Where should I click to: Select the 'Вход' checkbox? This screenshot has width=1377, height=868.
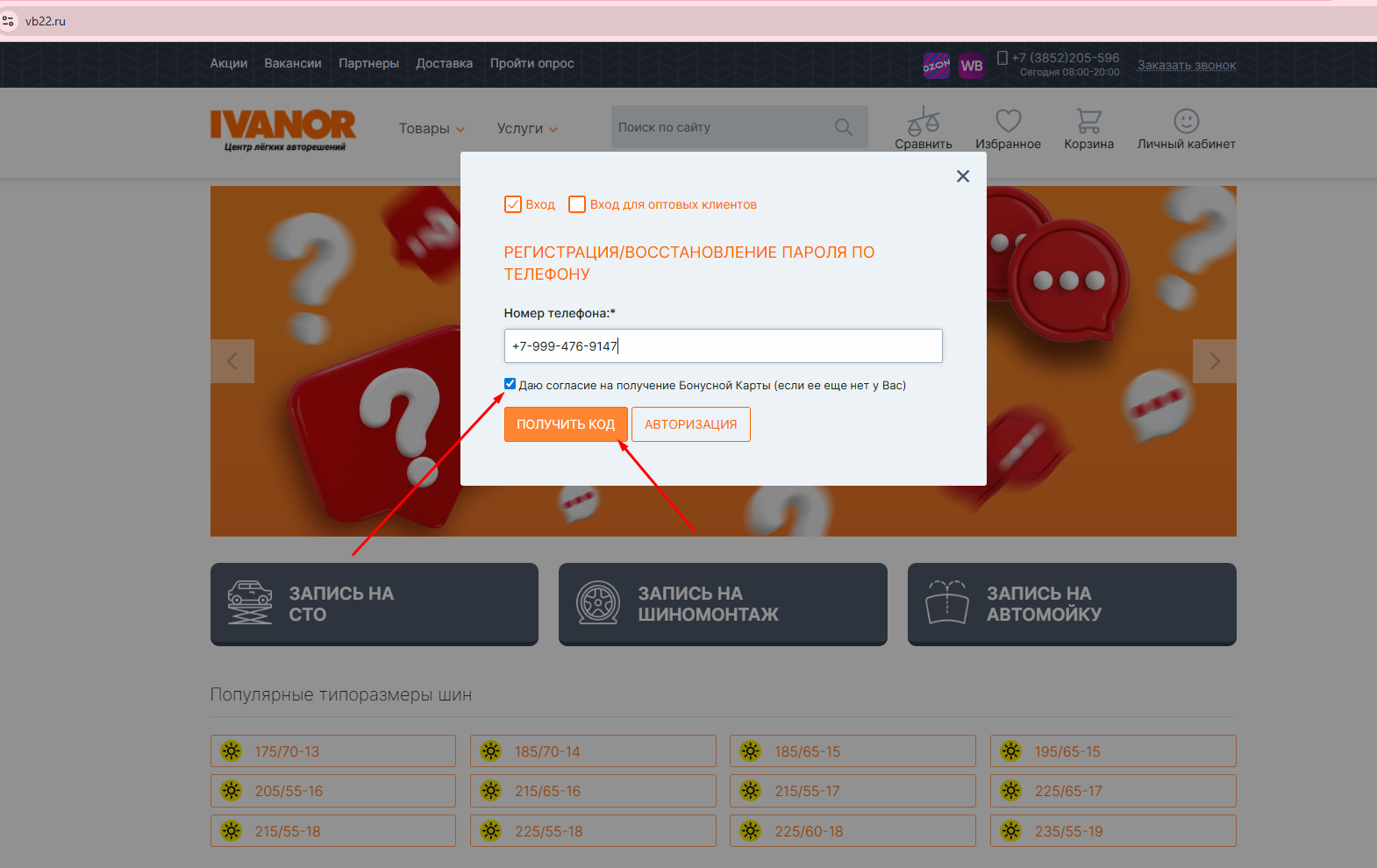point(513,204)
